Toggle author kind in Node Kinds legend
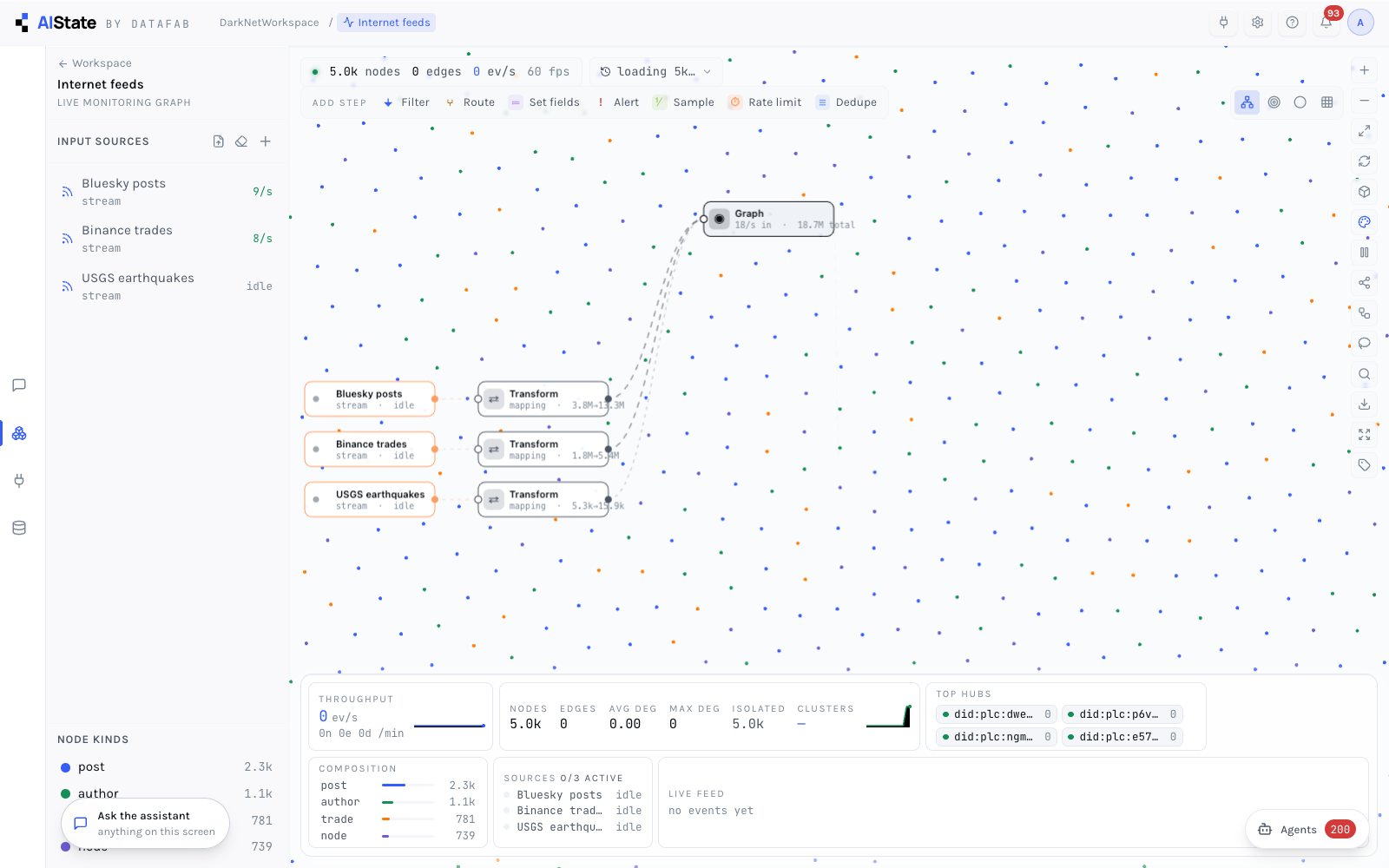 click(x=166, y=793)
